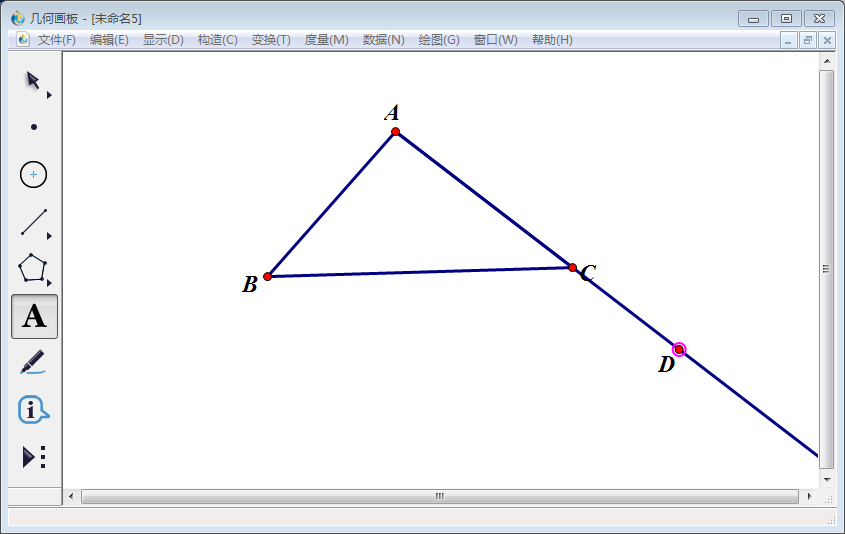The height and width of the screenshot is (534, 845).
Task: Select the Arrow selection tool
Action: pyautogui.click(x=33, y=80)
